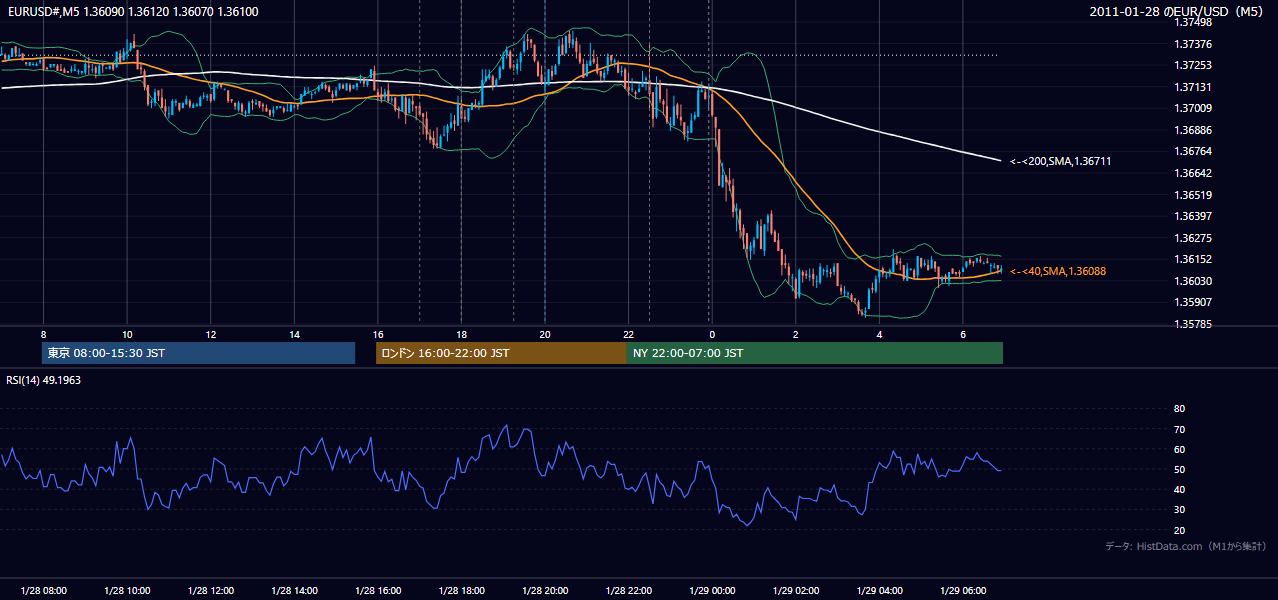The width and height of the screenshot is (1278, 600).
Task: Click price axis value 1.37253
Action: click(1193, 65)
